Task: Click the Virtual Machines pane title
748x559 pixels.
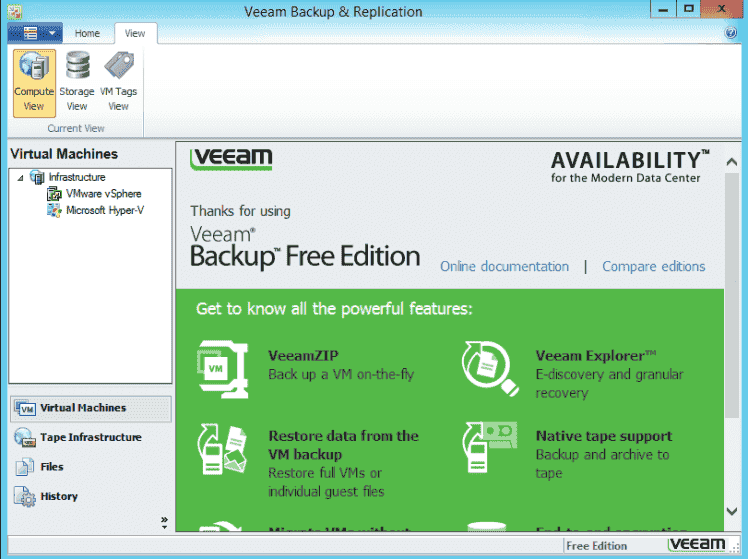Action: (64, 154)
